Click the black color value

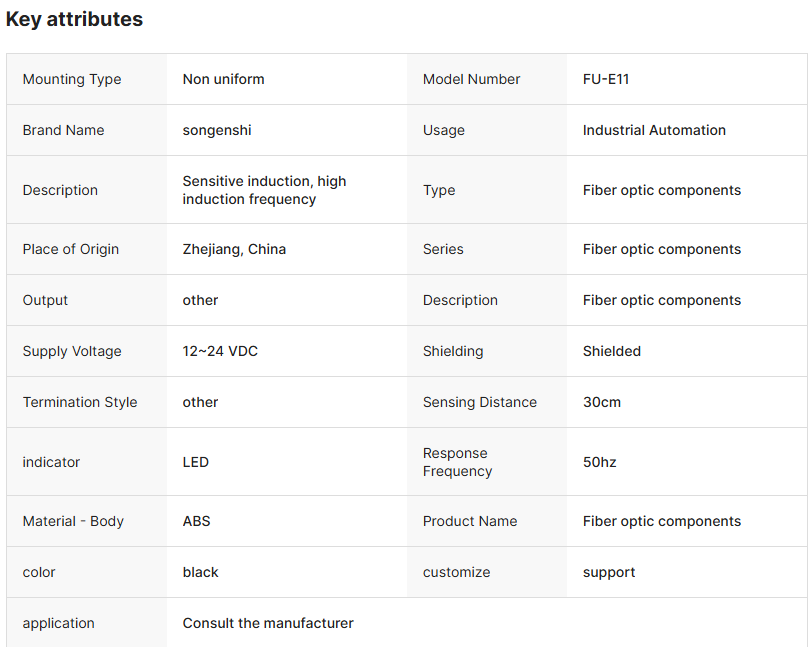[200, 572]
